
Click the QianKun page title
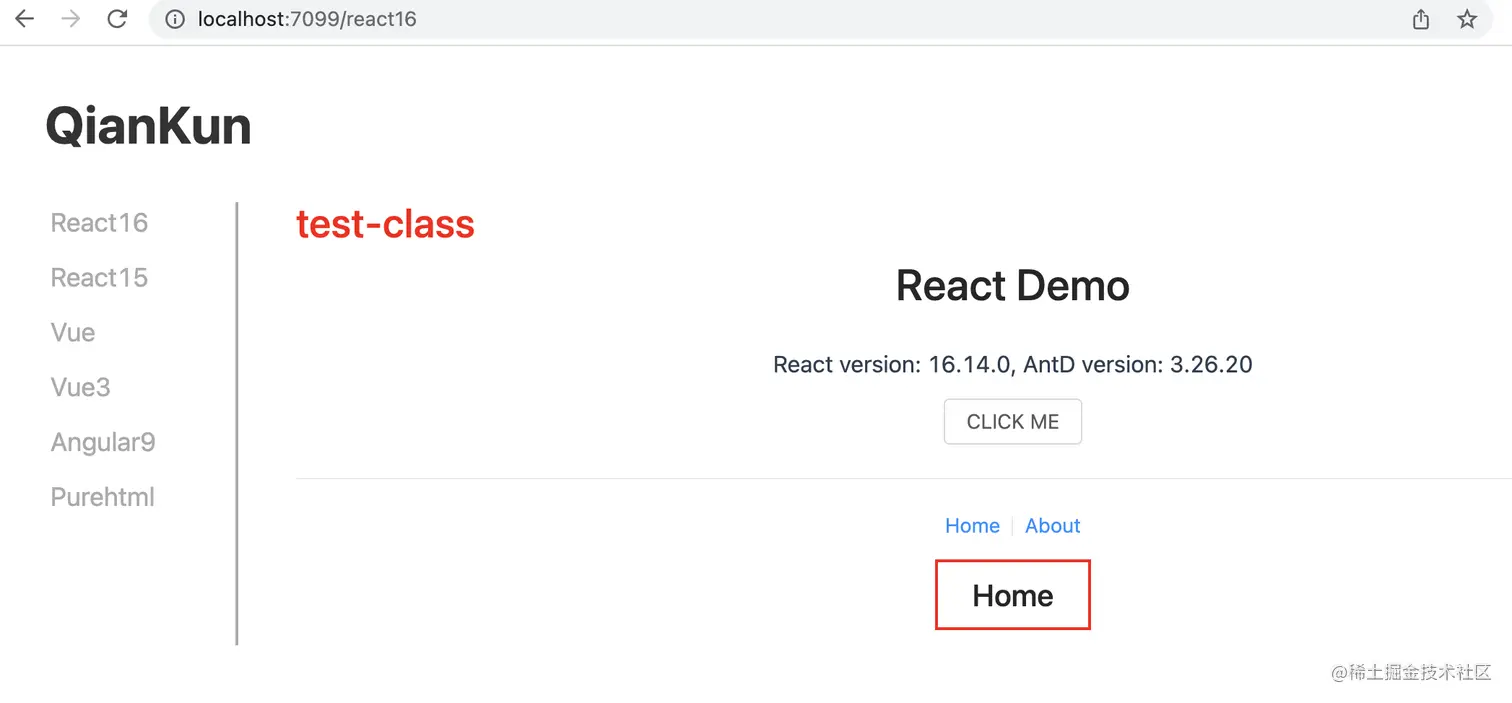[x=148, y=127]
